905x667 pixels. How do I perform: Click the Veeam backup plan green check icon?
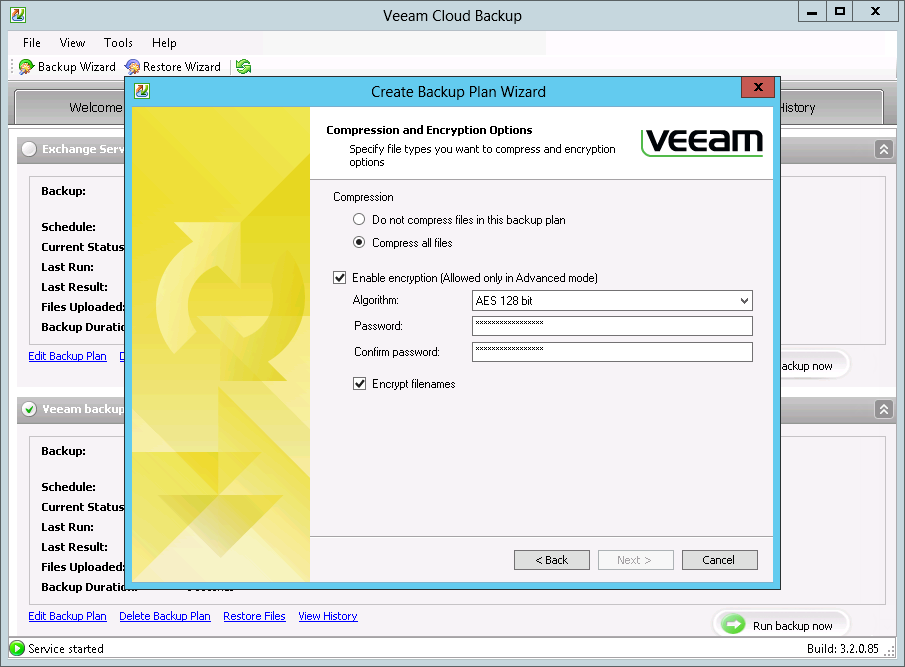click(29, 409)
